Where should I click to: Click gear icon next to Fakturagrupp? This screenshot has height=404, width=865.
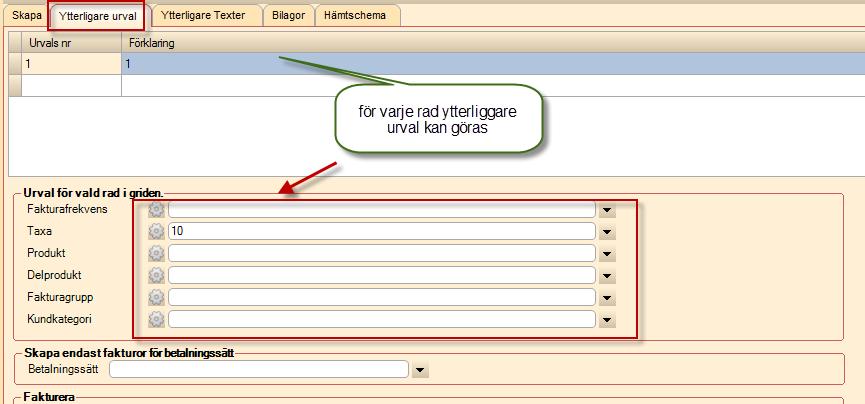157,297
